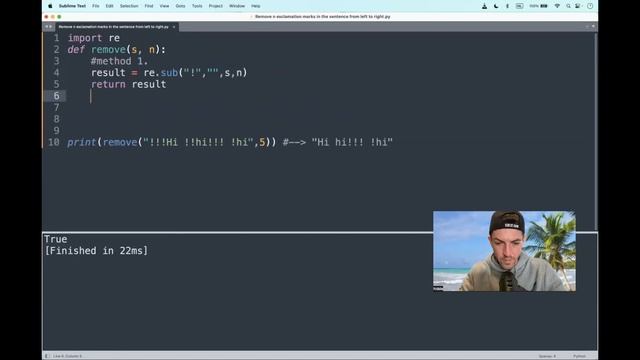Open the Project menu
The height and width of the screenshot is (360, 640).
(x=216, y=6)
